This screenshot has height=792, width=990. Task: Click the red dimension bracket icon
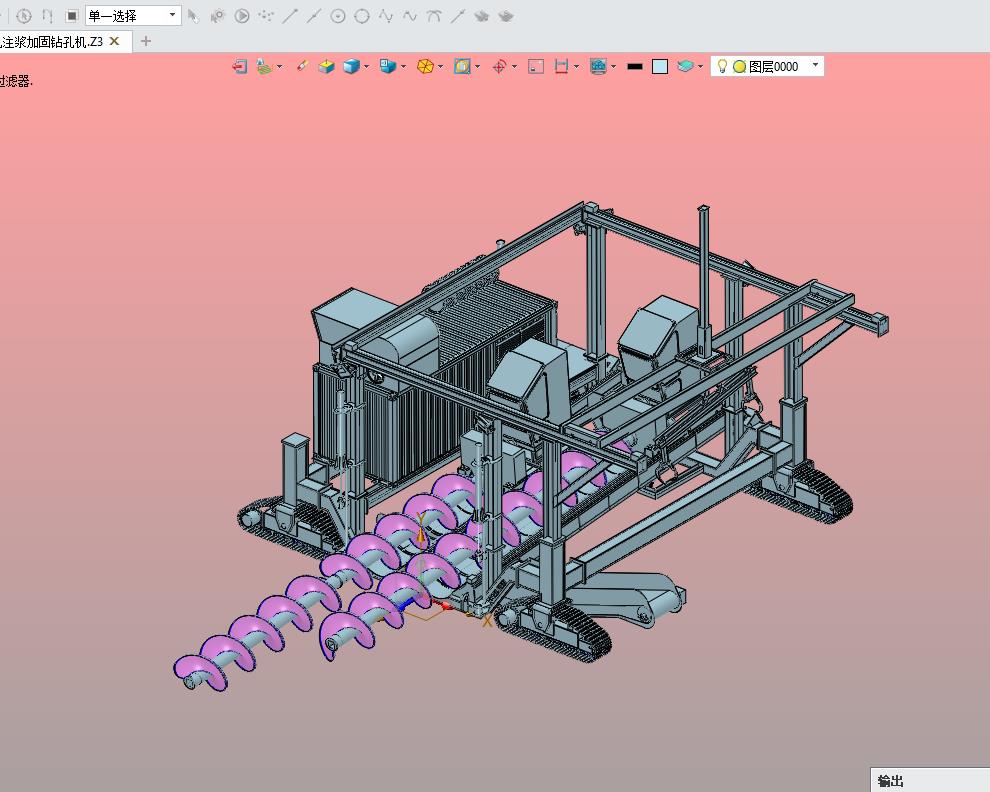point(561,66)
